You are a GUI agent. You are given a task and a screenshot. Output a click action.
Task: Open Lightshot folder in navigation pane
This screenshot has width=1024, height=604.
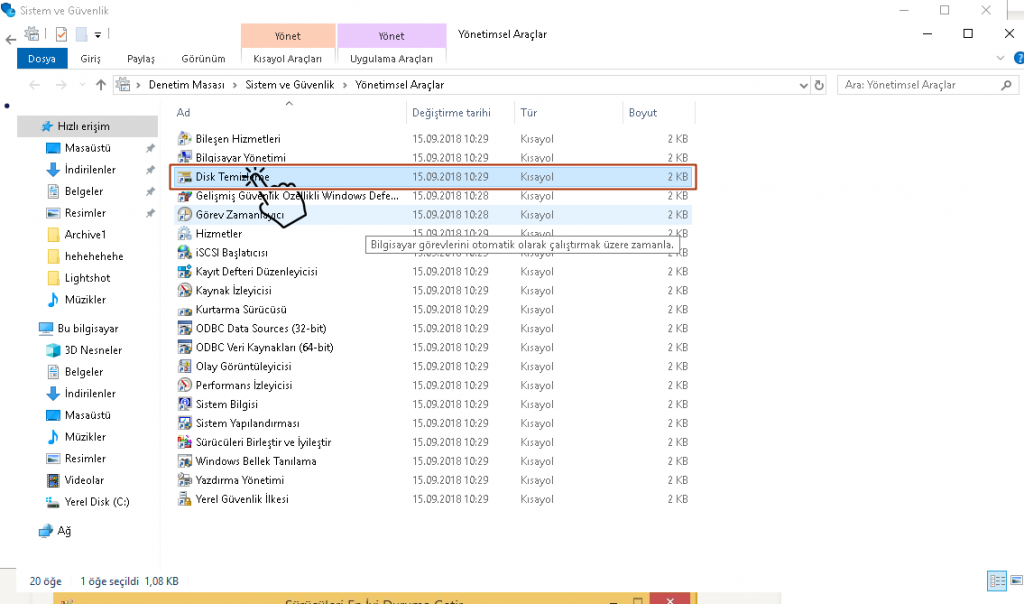point(87,278)
